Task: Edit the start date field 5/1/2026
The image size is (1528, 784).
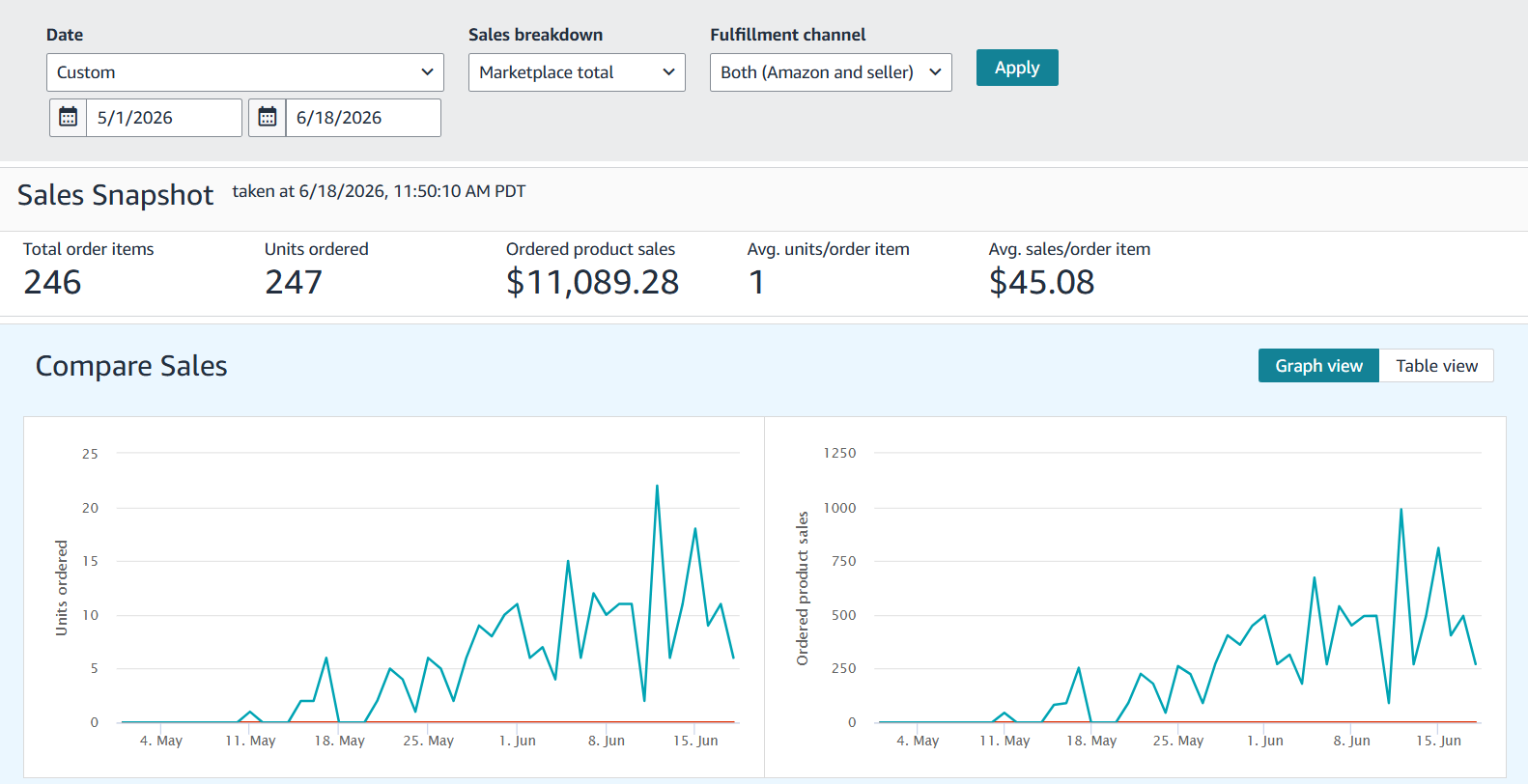Action: (x=164, y=118)
